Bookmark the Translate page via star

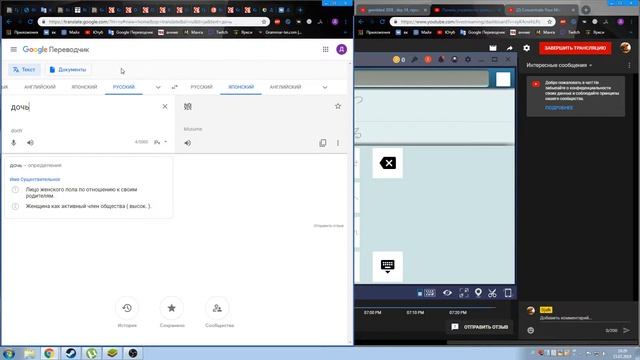264,22
